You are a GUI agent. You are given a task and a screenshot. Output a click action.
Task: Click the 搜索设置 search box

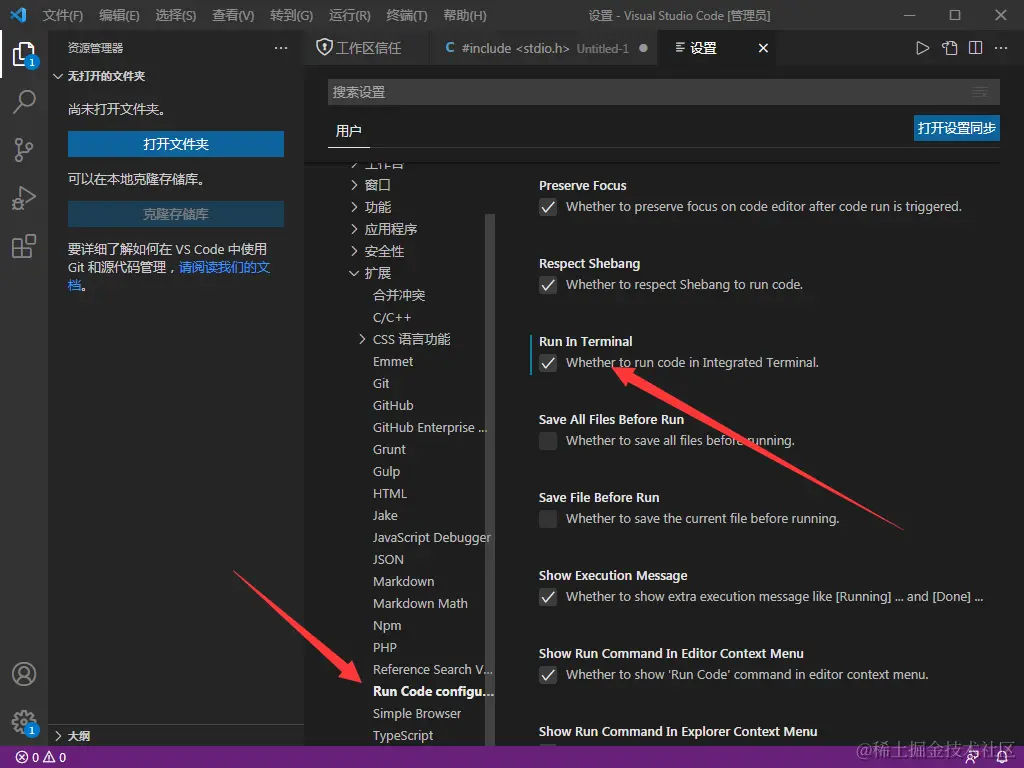(x=650, y=92)
